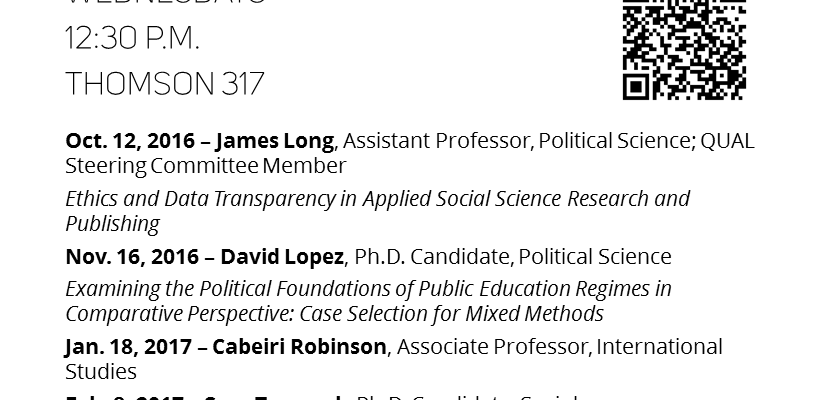Click the word 'QUAL' after Political Science

point(727,141)
